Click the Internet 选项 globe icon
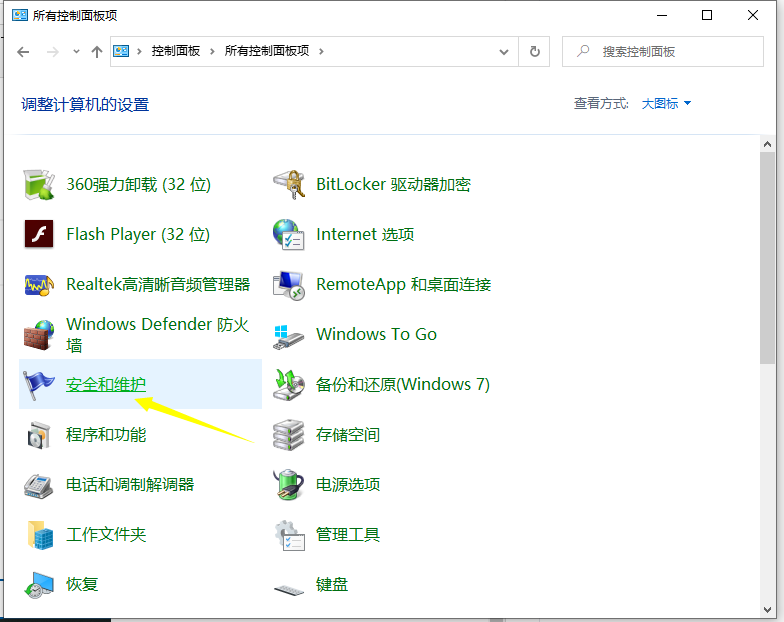Screen dimensions: 784x622 coord(289,234)
